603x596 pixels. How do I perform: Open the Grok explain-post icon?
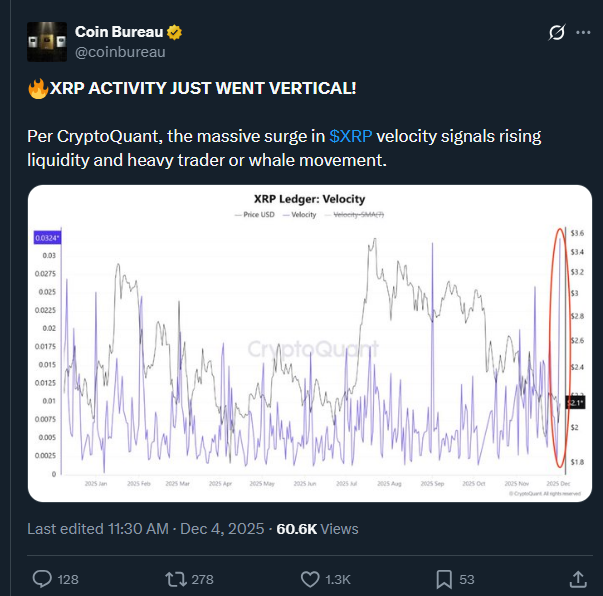558,33
